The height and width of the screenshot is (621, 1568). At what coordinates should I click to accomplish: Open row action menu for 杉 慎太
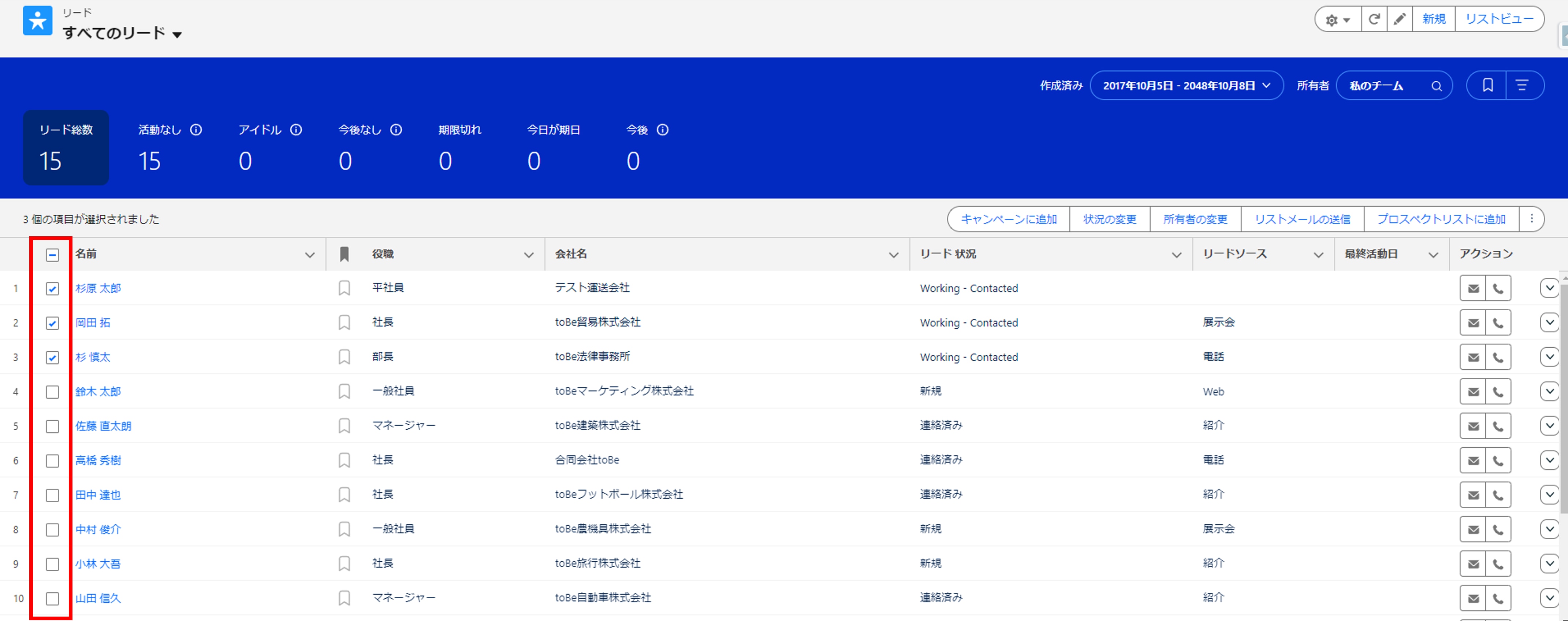click(x=1549, y=357)
